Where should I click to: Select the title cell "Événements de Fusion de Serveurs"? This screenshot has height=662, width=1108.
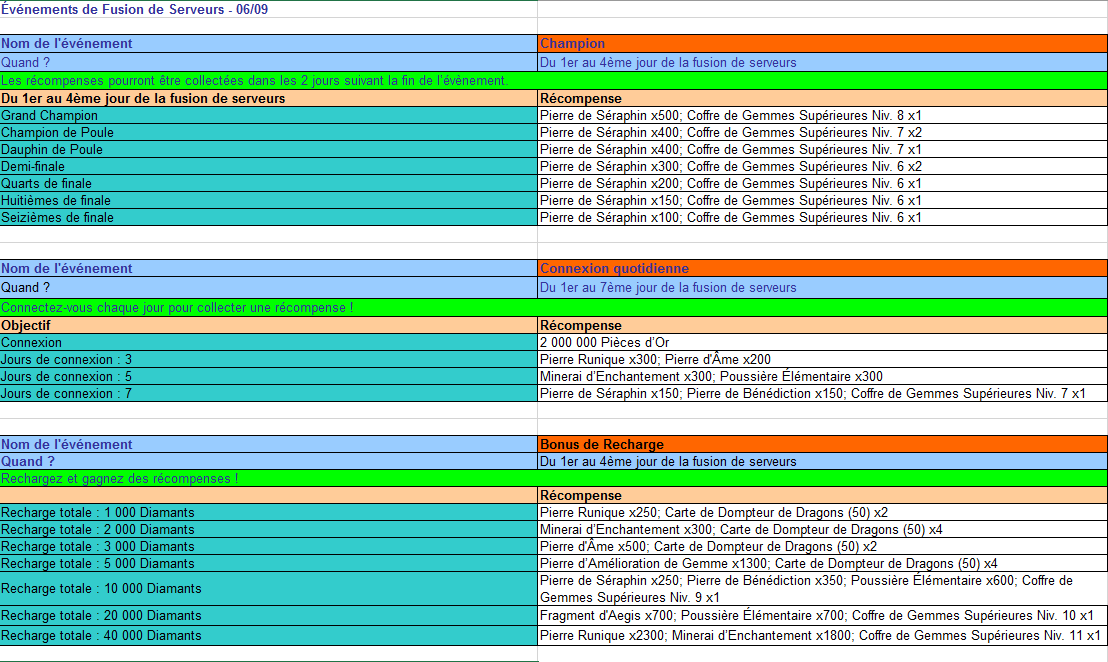point(134,9)
